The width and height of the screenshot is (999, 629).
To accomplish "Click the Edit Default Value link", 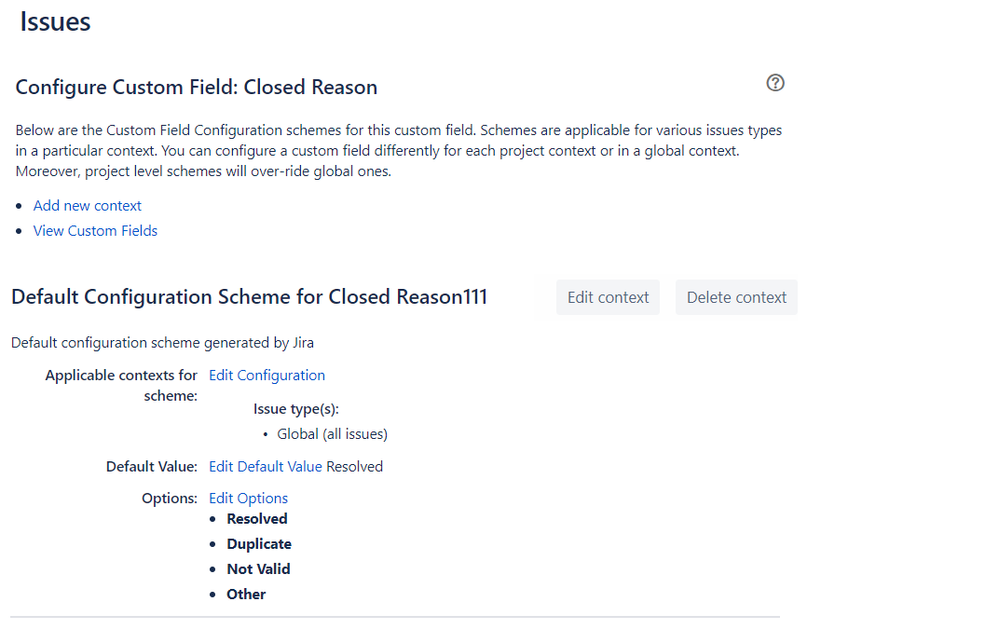I will pos(265,466).
